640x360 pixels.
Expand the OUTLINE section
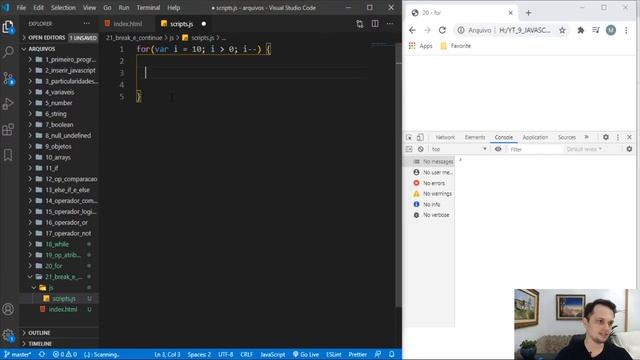tap(39, 333)
